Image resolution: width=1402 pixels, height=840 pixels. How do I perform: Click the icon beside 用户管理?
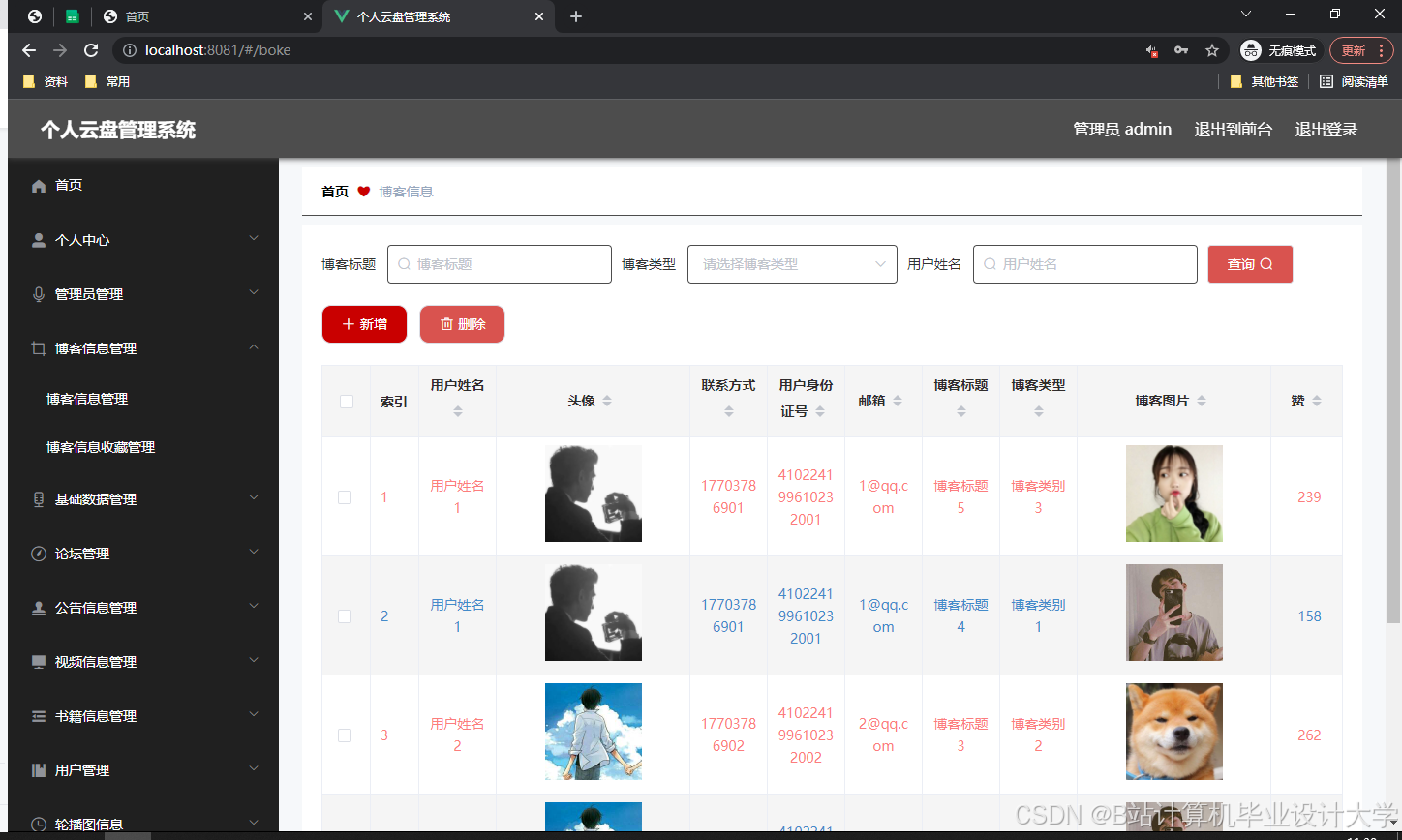point(39,770)
